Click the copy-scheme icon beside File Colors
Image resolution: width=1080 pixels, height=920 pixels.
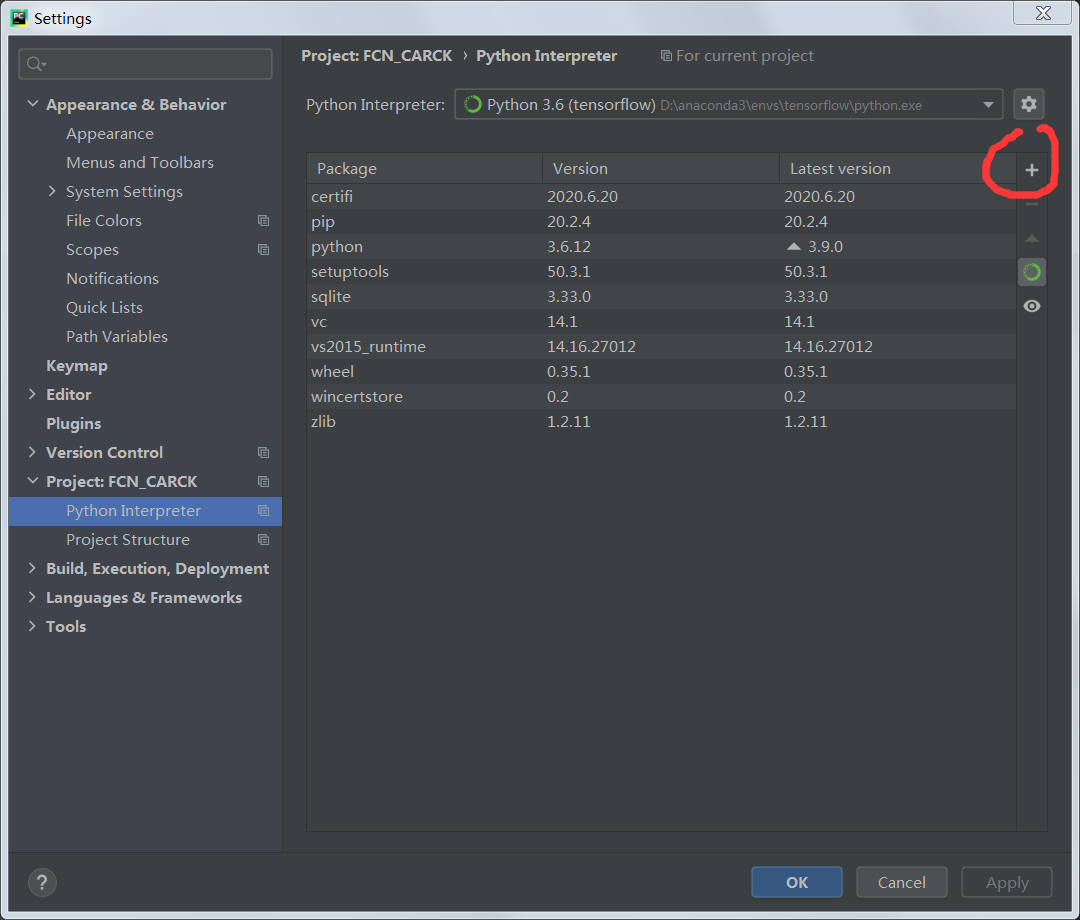(x=264, y=220)
